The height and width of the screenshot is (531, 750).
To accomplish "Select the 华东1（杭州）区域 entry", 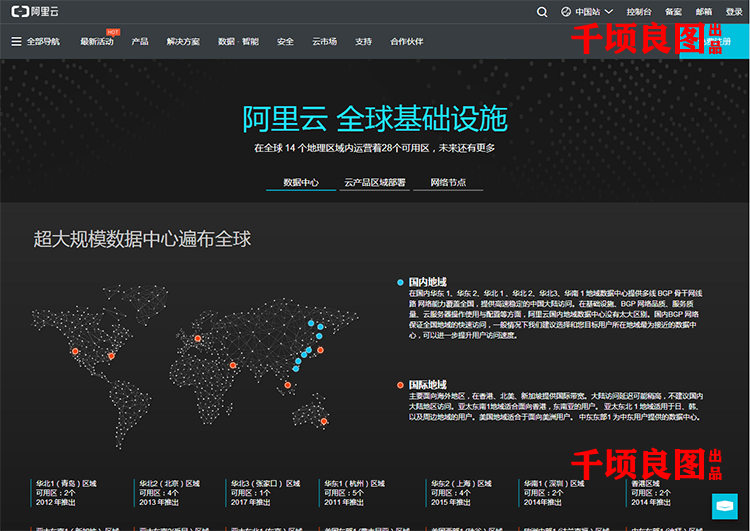I will [x=354, y=493].
